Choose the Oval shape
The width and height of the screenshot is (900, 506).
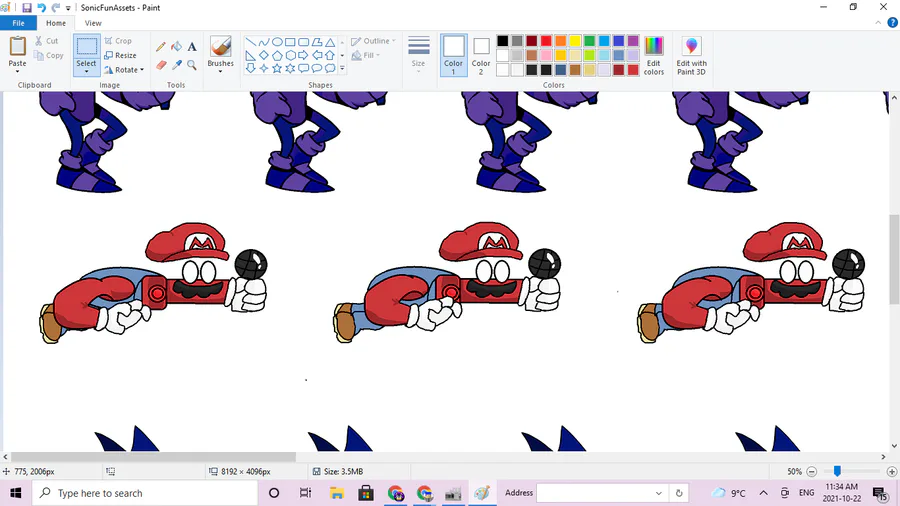[x=277, y=42]
